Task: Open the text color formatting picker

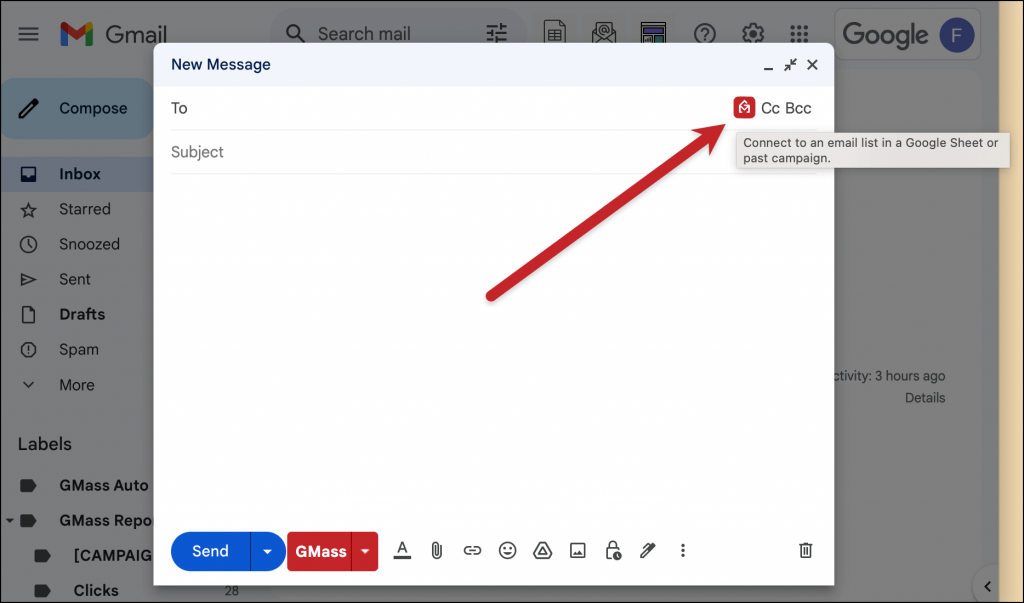Action: (401, 550)
